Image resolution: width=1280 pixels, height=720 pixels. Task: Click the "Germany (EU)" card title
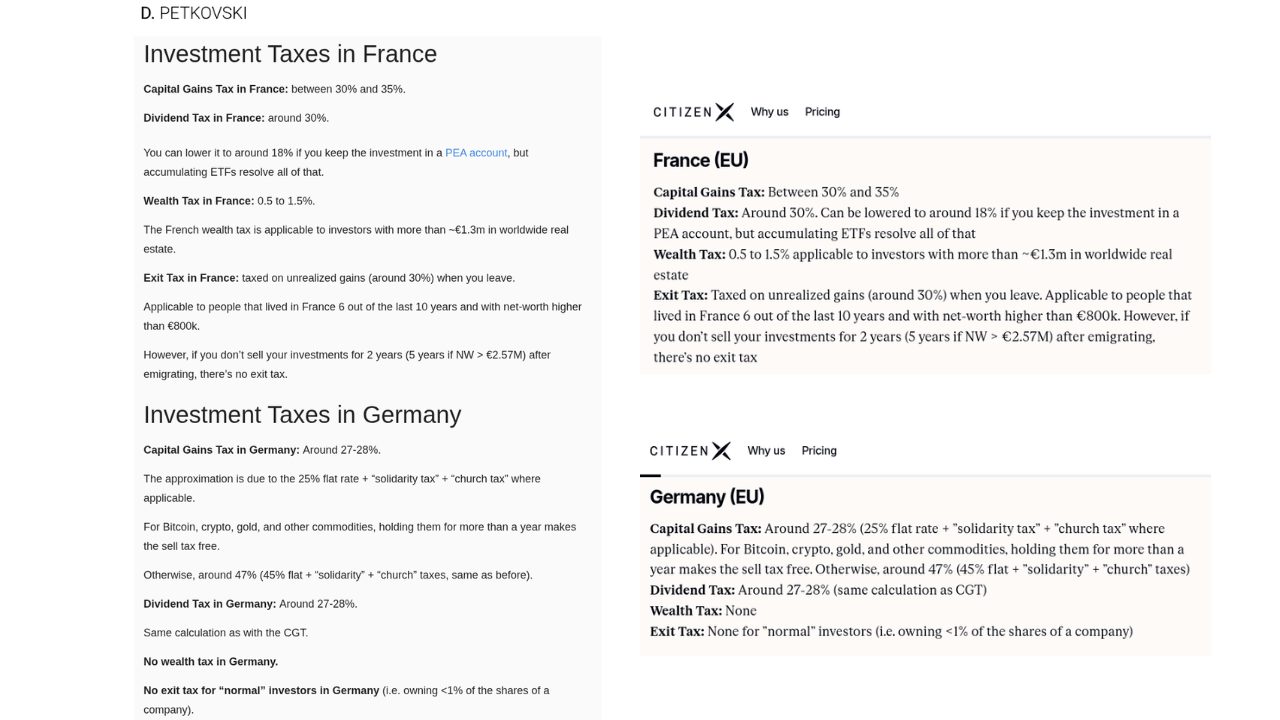[707, 497]
